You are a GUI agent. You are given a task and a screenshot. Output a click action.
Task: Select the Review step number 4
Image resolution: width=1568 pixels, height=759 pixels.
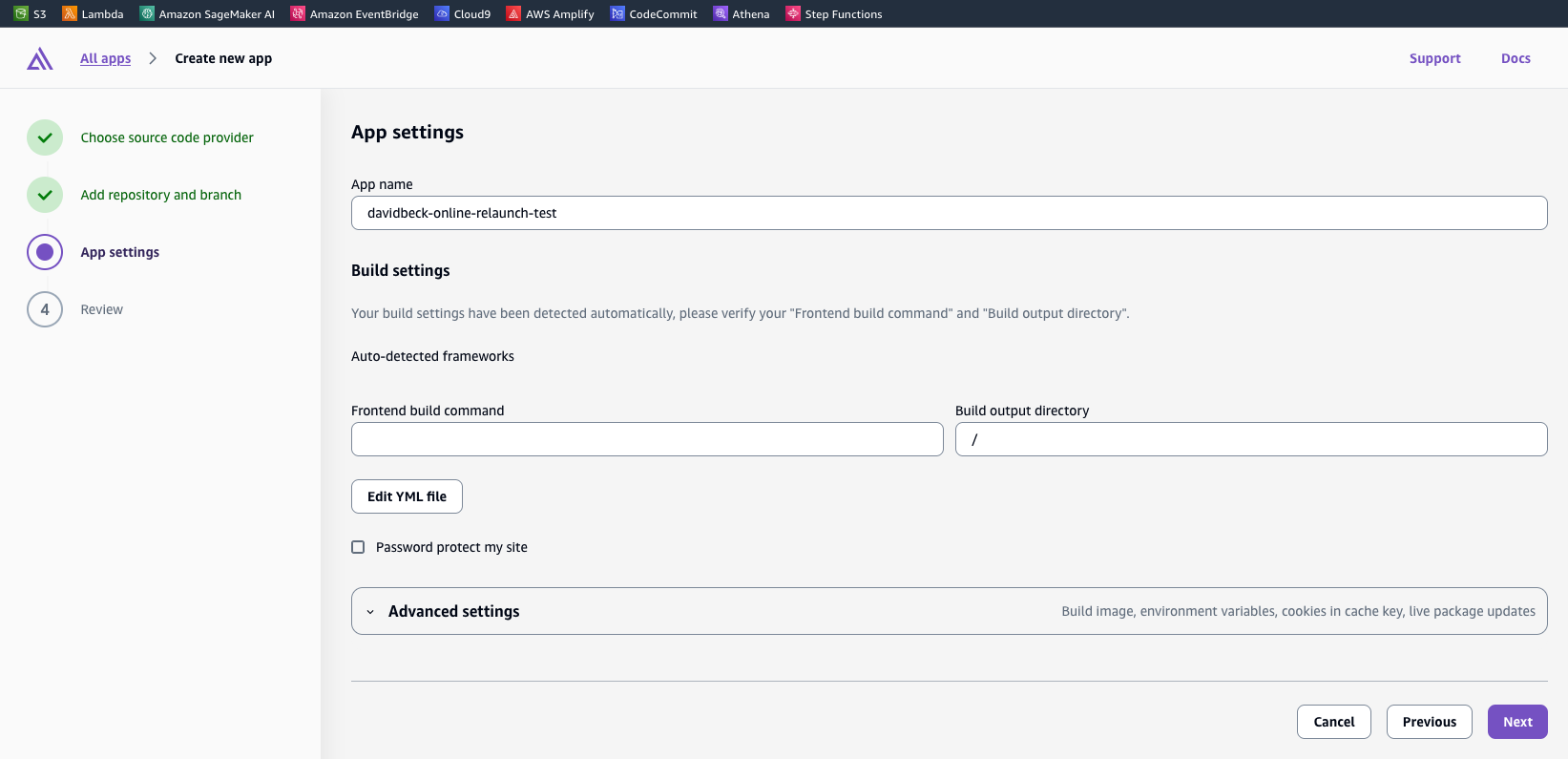click(x=45, y=309)
